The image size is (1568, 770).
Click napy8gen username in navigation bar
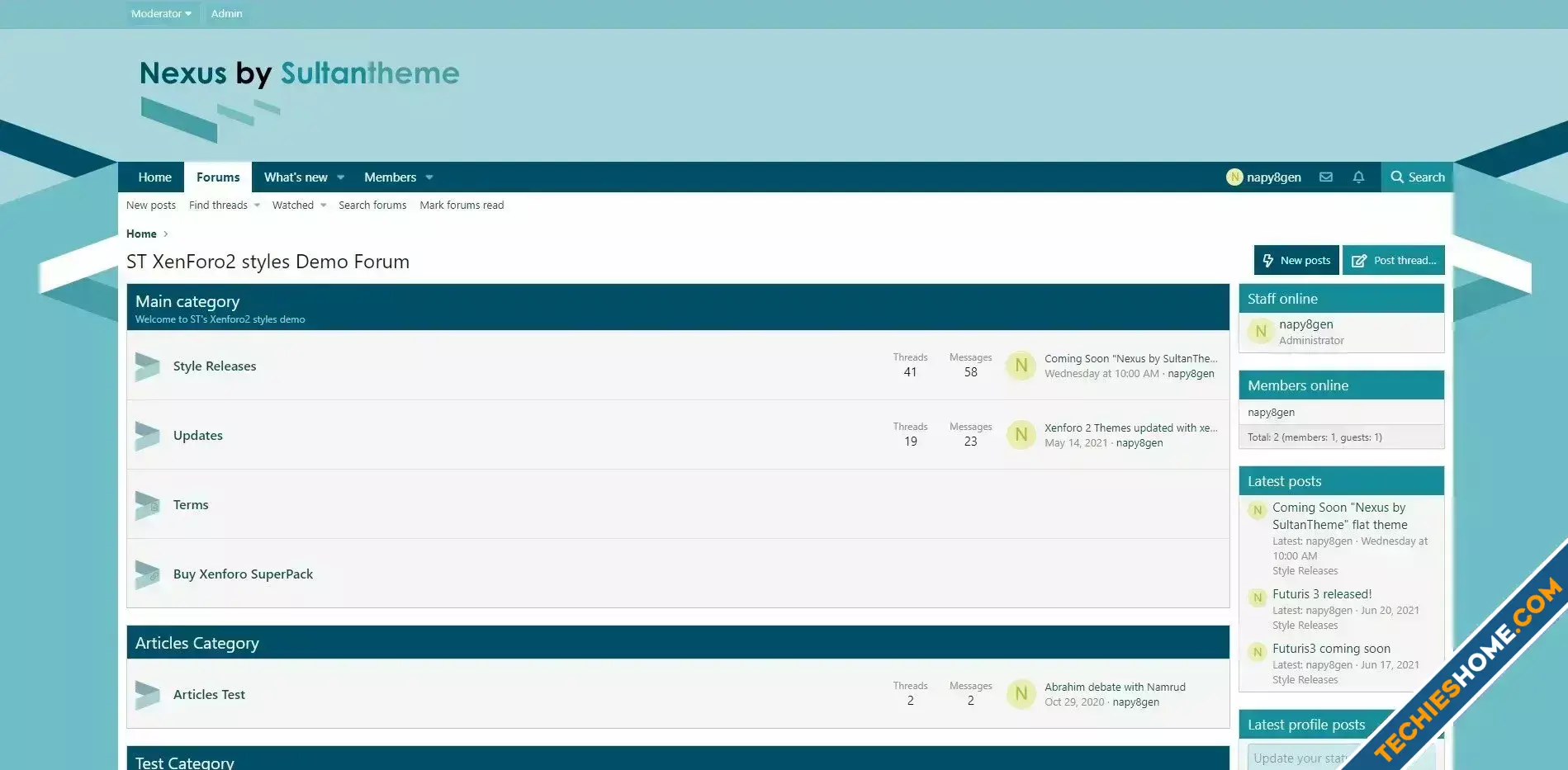1274,177
